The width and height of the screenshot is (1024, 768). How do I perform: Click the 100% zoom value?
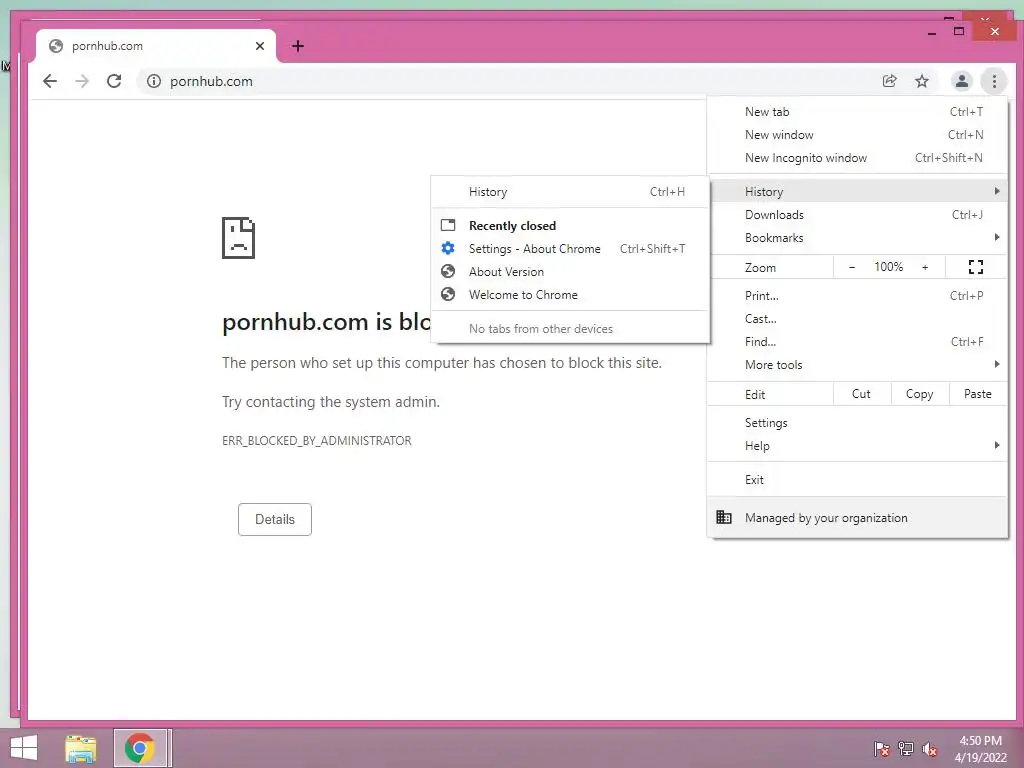(x=888, y=266)
